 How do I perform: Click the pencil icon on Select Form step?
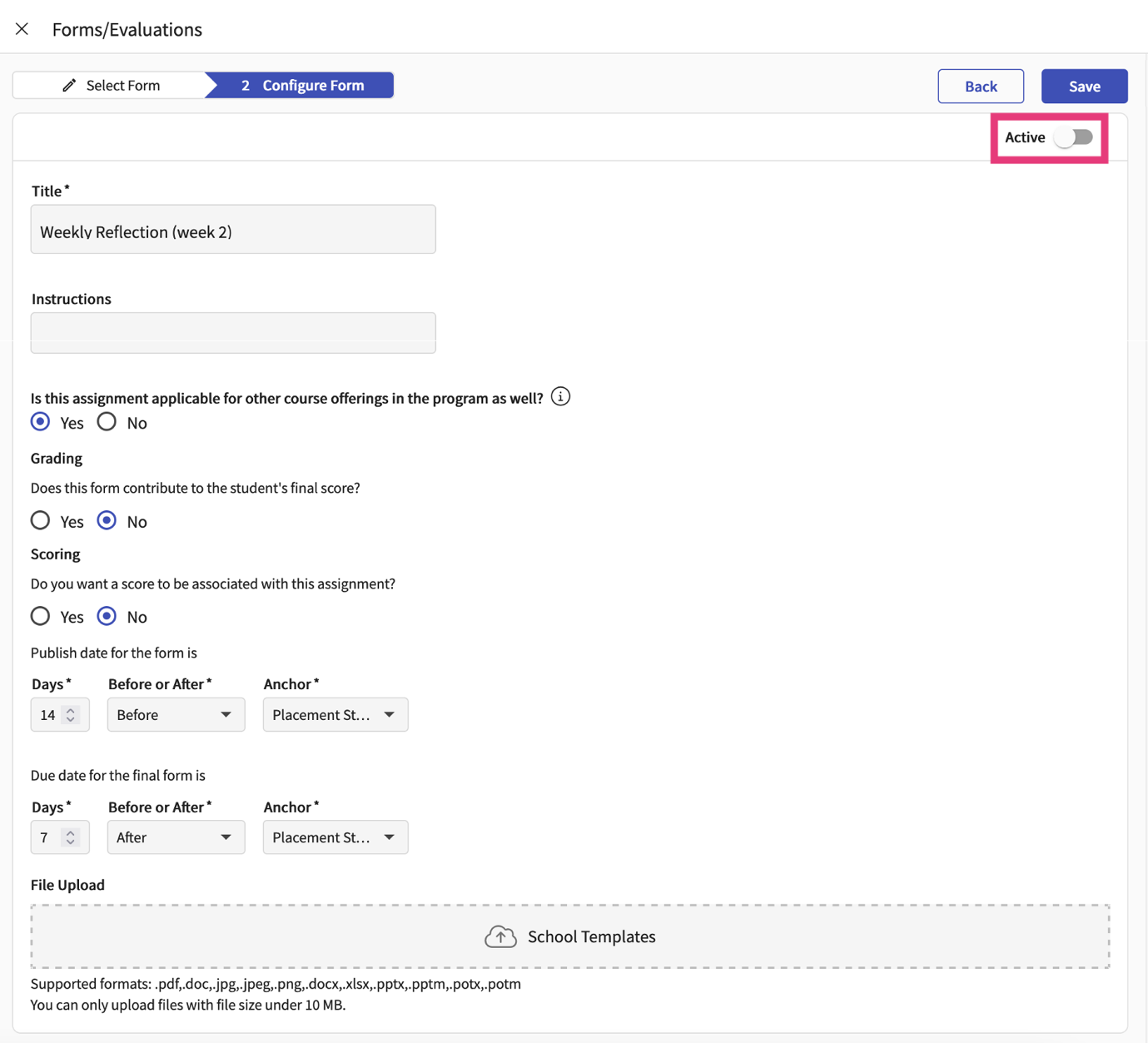click(x=69, y=85)
